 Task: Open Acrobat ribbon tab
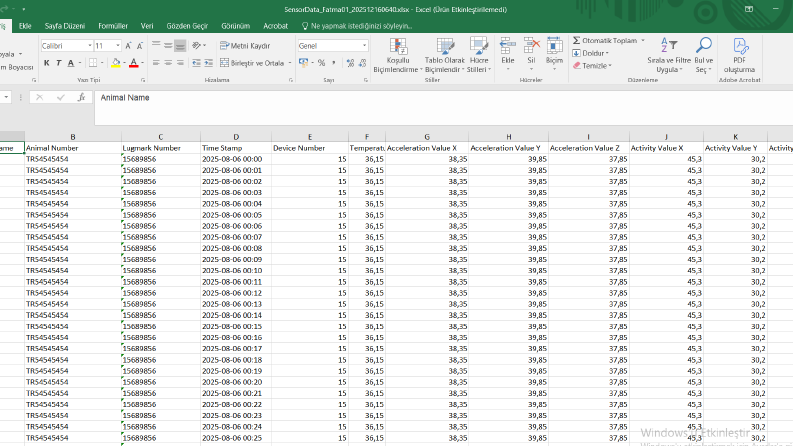275,26
